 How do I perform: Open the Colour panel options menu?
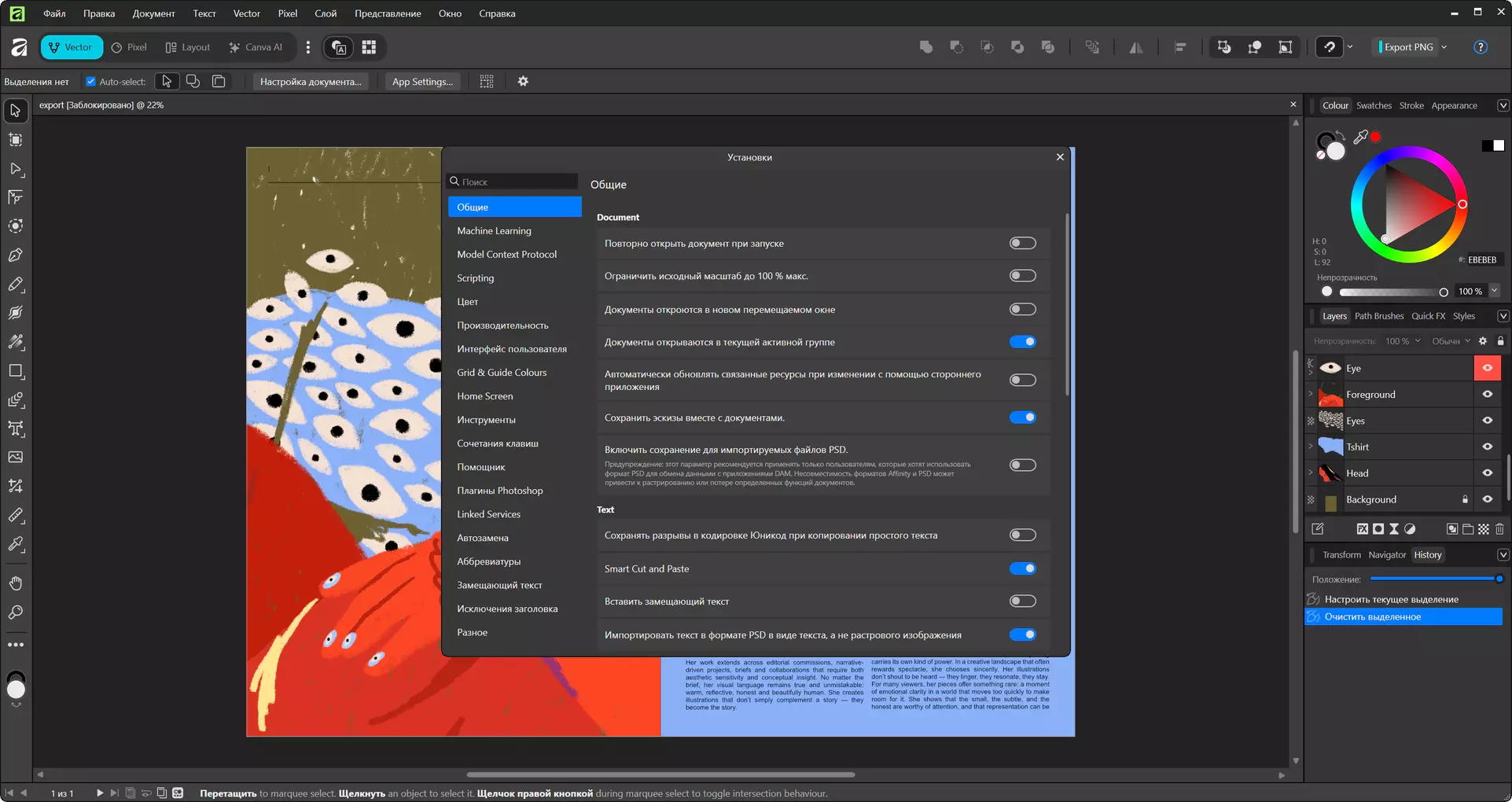click(x=1503, y=105)
